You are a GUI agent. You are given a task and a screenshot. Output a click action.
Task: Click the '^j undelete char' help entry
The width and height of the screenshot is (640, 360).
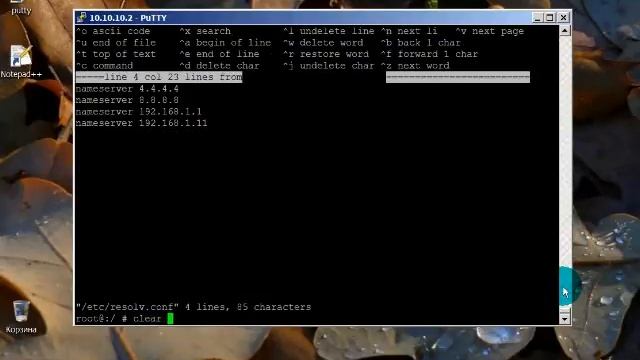coord(329,65)
